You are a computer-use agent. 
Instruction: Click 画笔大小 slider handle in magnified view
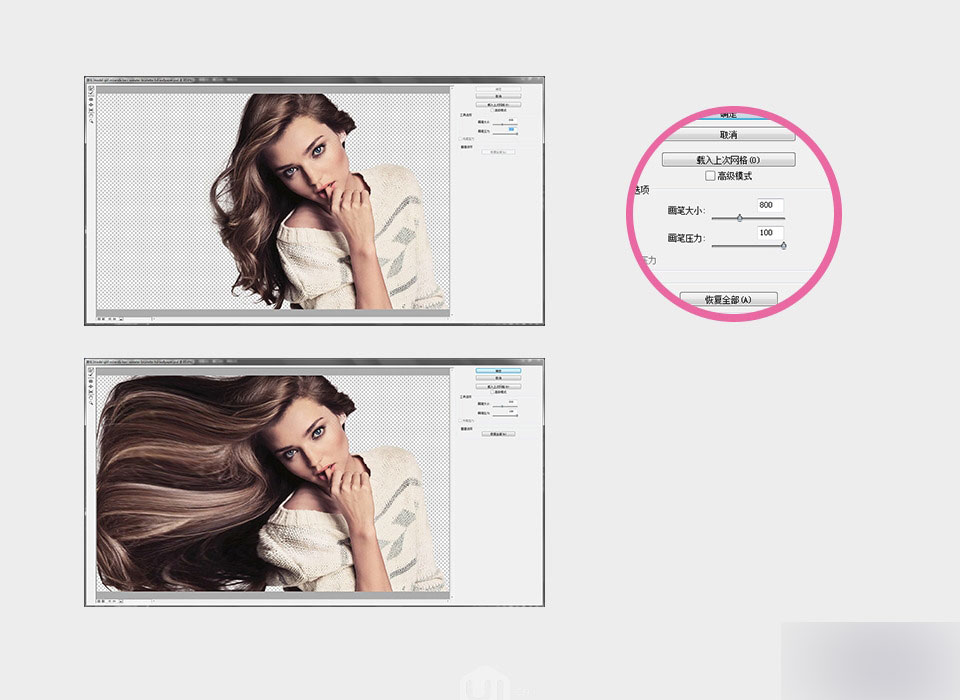[740, 217]
